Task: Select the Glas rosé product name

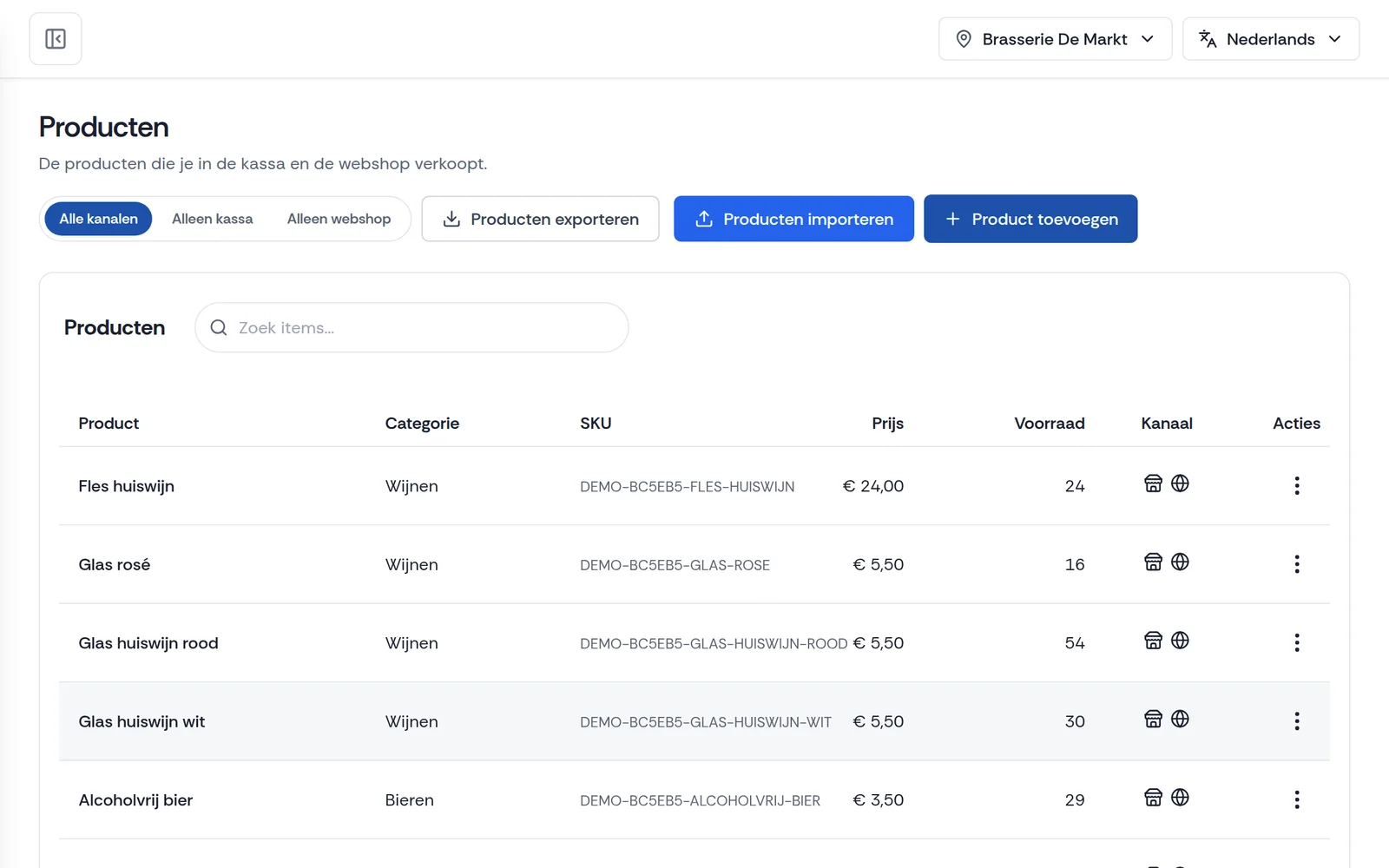Action: (114, 564)
